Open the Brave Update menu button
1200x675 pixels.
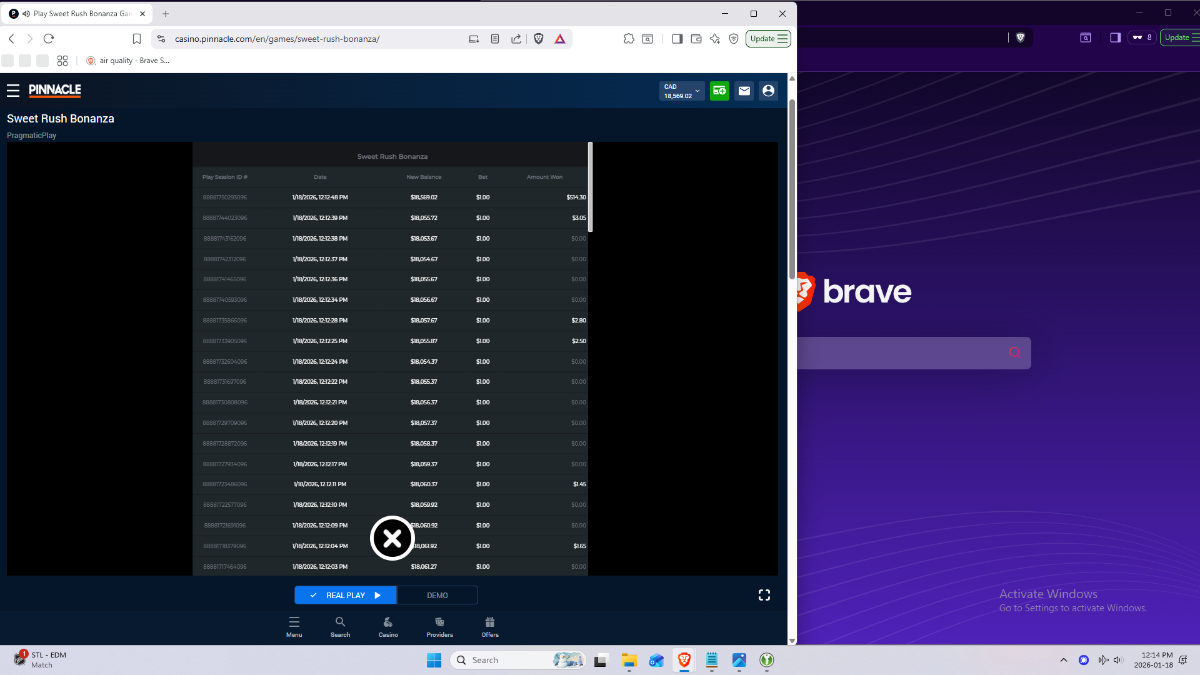click(769, 39)
